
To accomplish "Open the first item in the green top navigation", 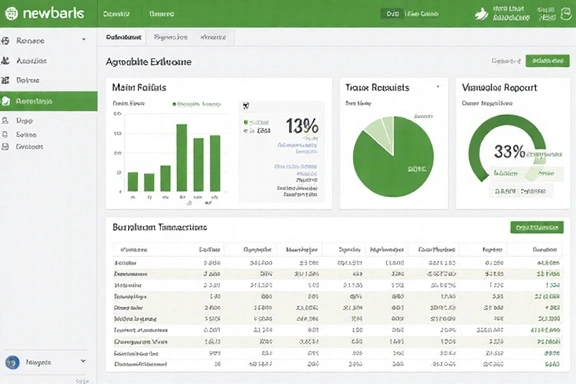I will pyautogui.click(x=116, y=14).
